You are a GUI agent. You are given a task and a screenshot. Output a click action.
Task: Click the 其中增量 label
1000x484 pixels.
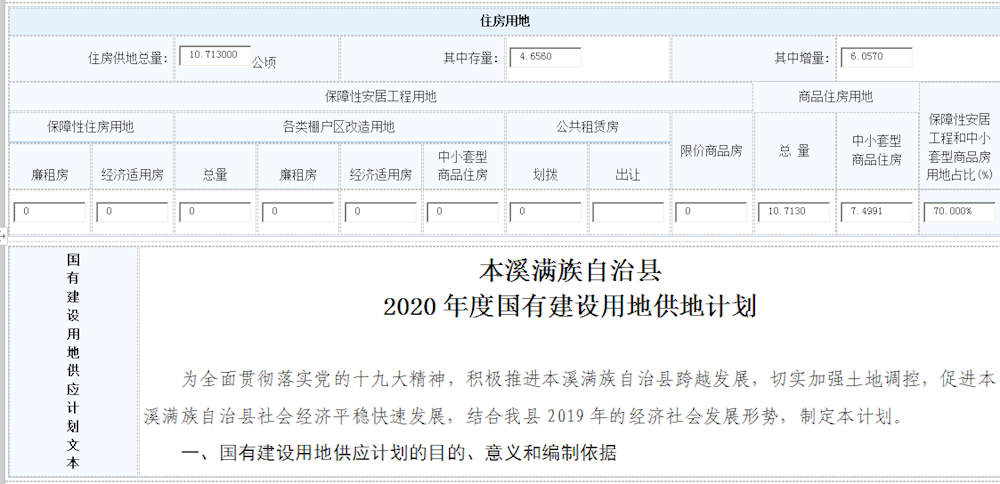click(802, 59)
